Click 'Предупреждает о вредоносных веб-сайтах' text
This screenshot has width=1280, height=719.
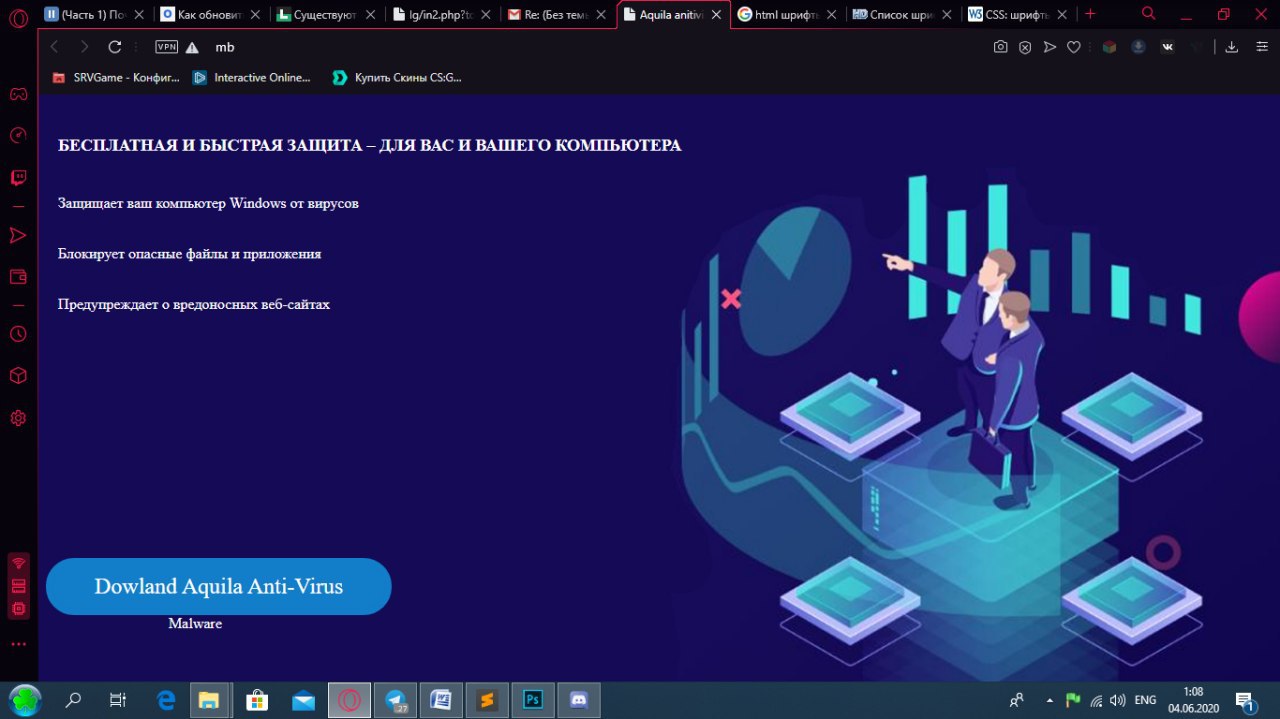coord(194,304)
